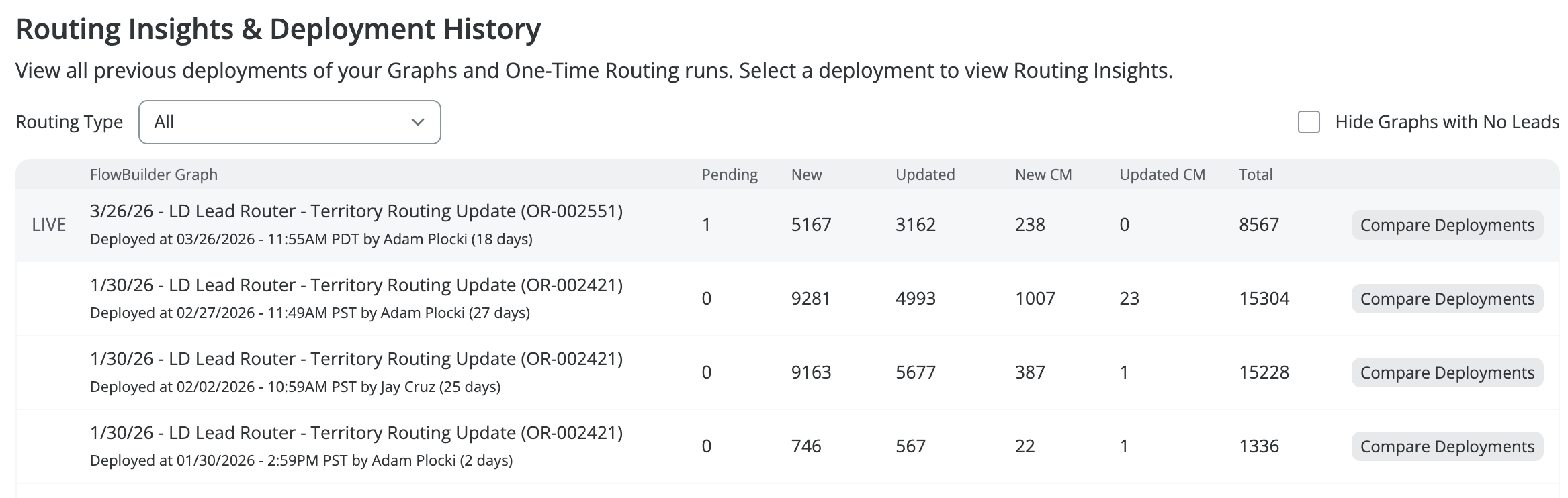Click the Total column header
Screen dimensions: 1568x498
(x=1255, y=175)
